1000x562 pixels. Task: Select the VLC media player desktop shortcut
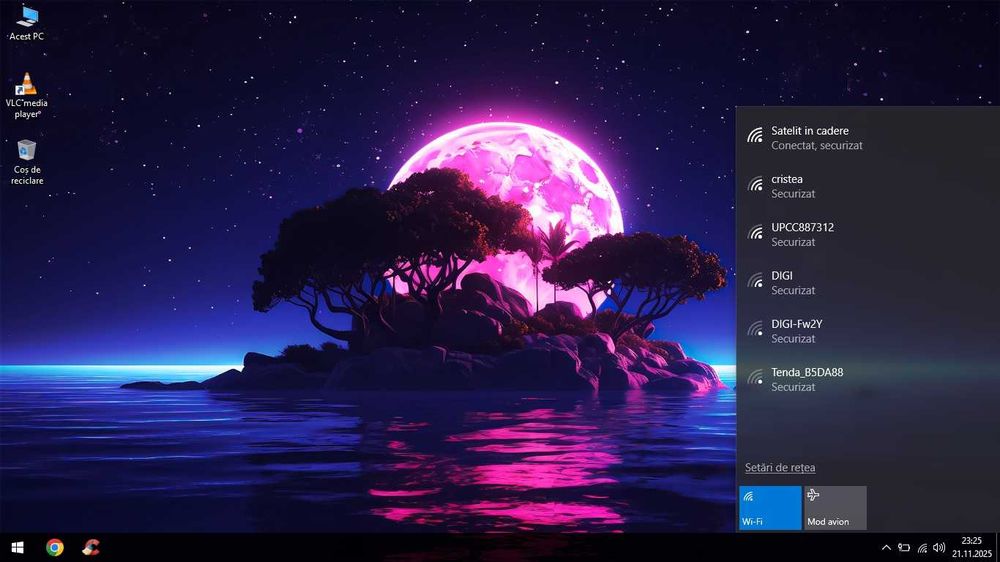tap(27, 96)
